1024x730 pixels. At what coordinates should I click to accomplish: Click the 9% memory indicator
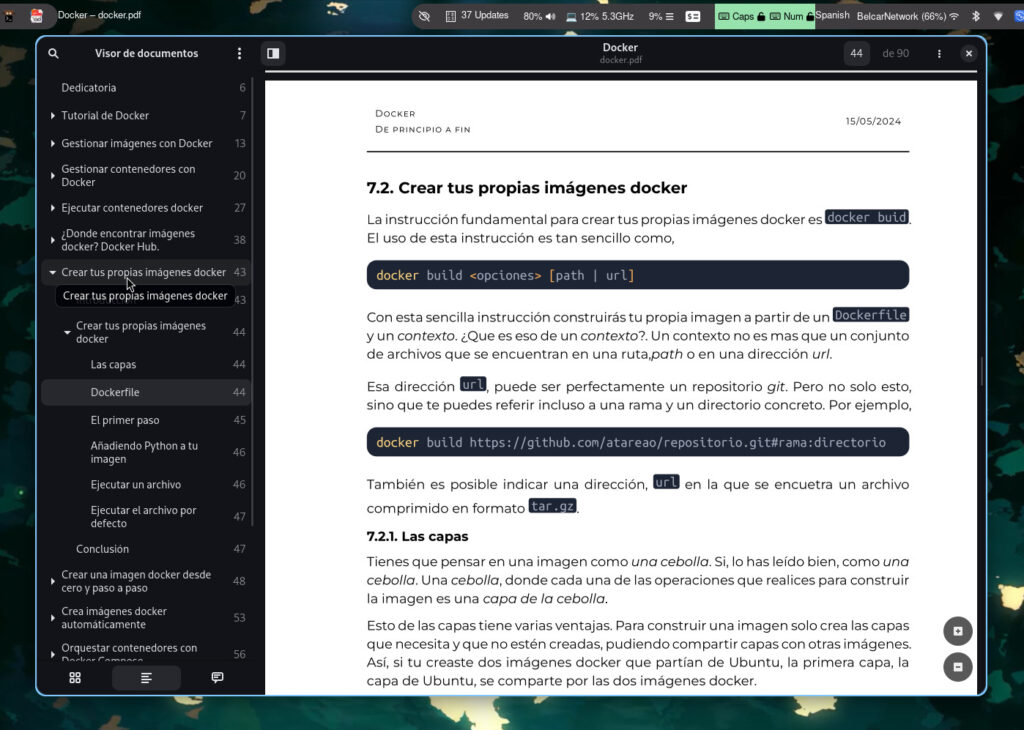(x=661, y=16)
